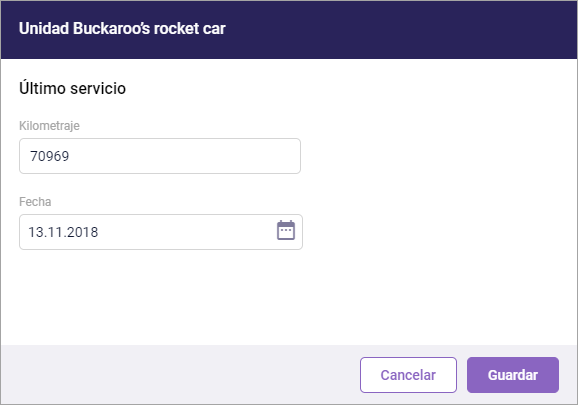Dismiss the dialog with Cancelar
578x405 pixels.
pos(408,375)
